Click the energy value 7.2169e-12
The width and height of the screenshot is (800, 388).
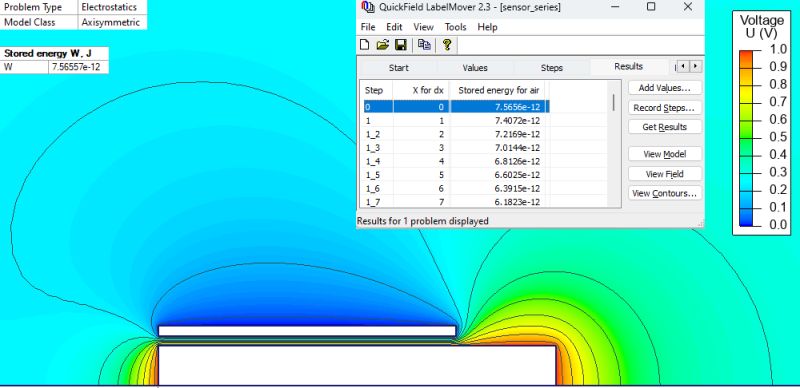pos(517,134)
